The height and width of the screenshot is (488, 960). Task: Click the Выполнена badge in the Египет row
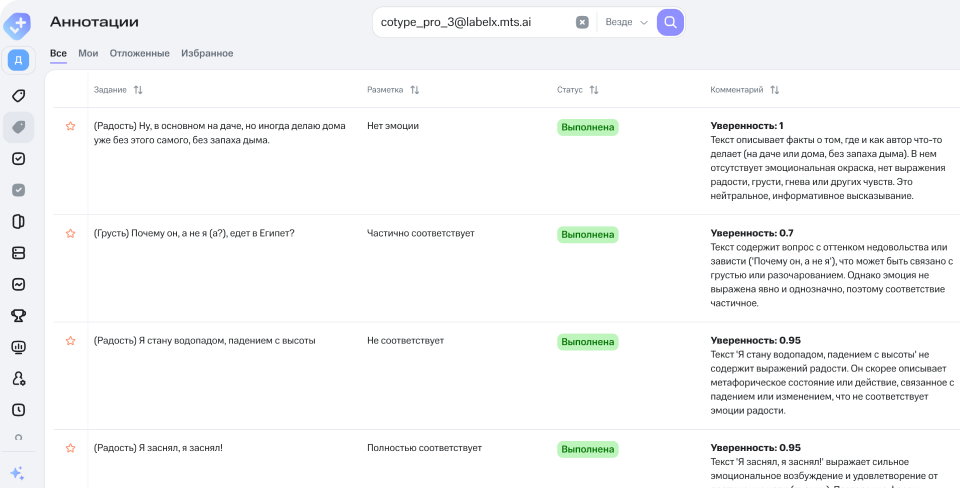point(588,235)
